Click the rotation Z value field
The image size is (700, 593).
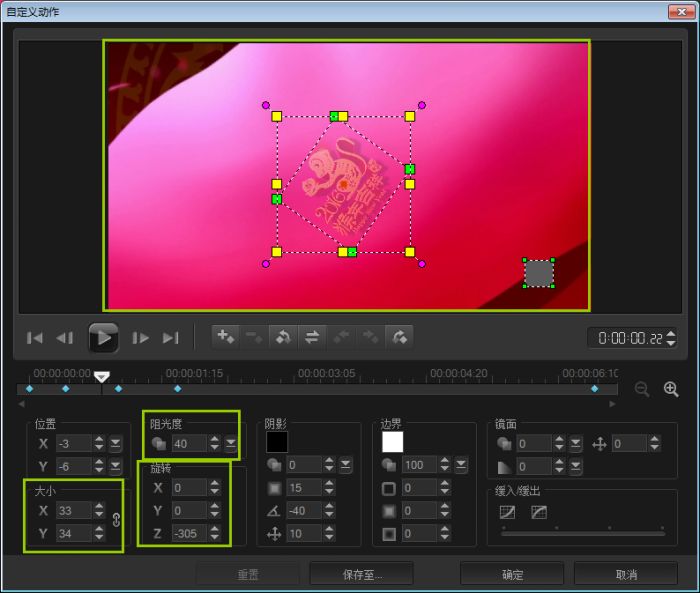click(188, 533)
